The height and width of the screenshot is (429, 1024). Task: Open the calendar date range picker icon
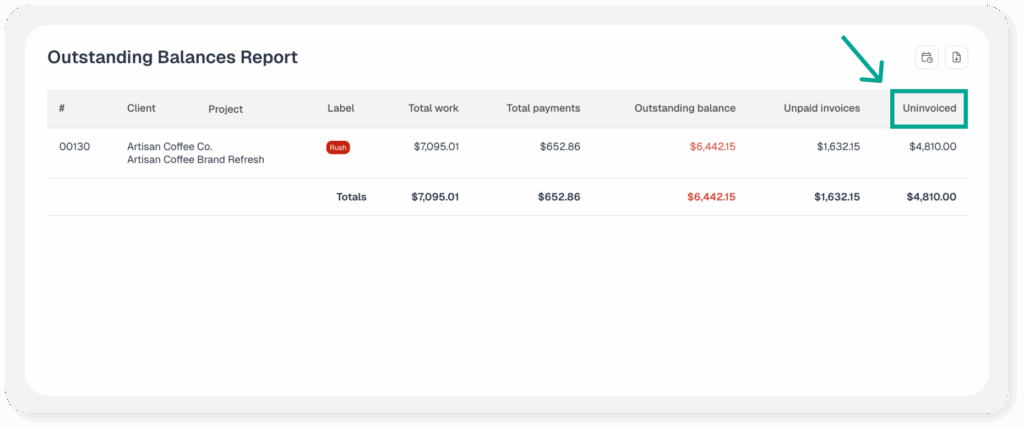927,58
